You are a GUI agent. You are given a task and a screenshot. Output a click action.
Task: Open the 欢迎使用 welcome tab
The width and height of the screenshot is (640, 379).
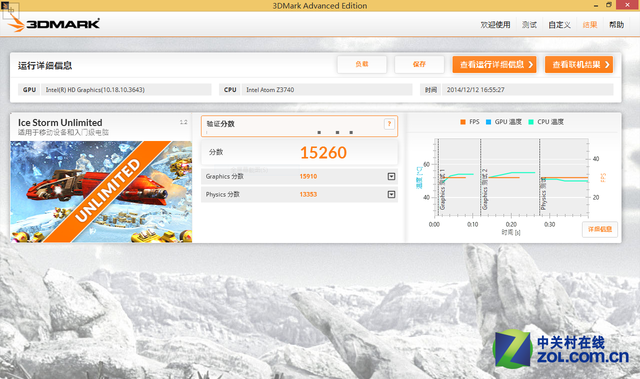[495, 25]
